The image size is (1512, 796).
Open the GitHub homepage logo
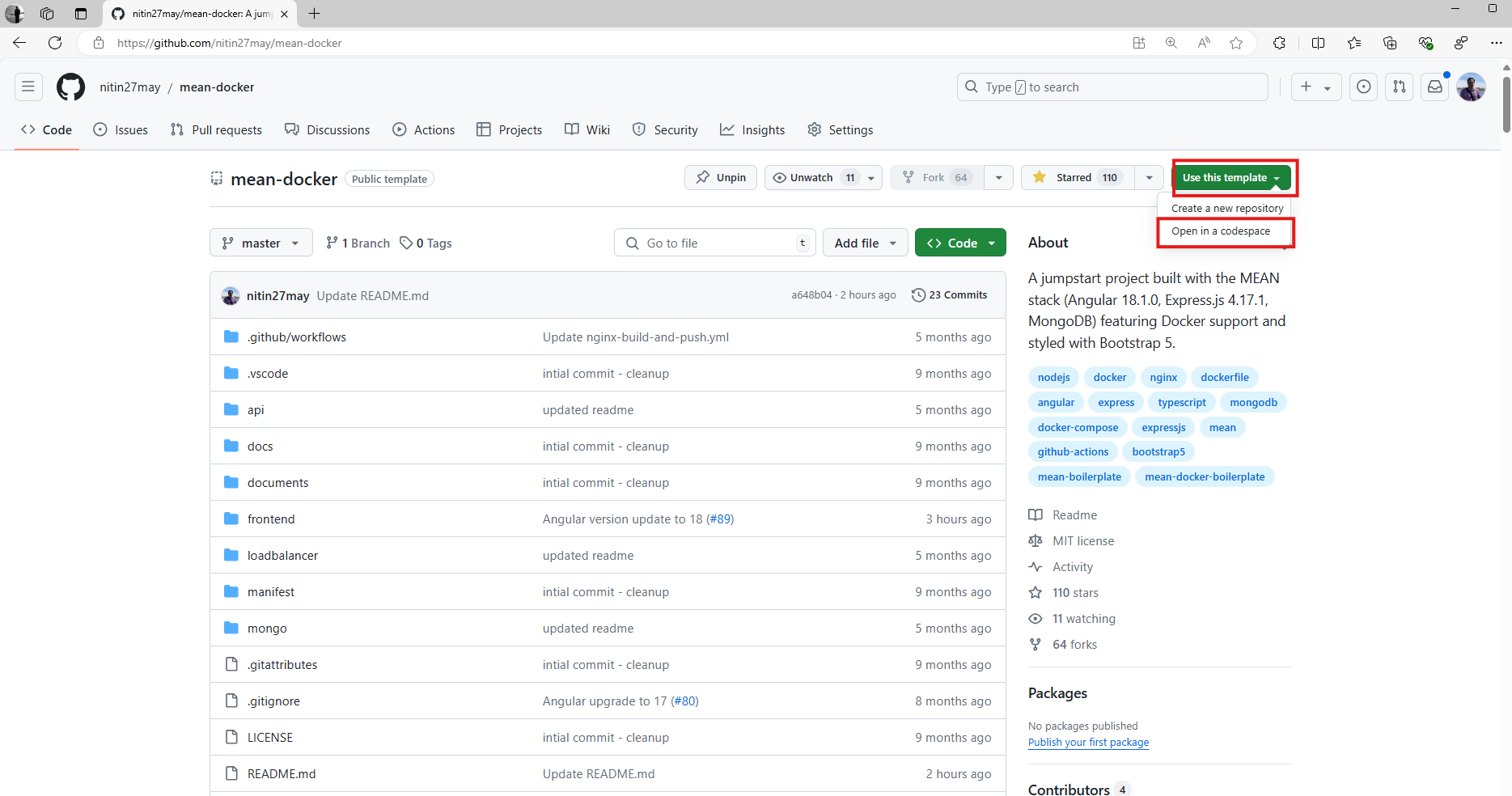pyautogui.click(x=70, y=87)
